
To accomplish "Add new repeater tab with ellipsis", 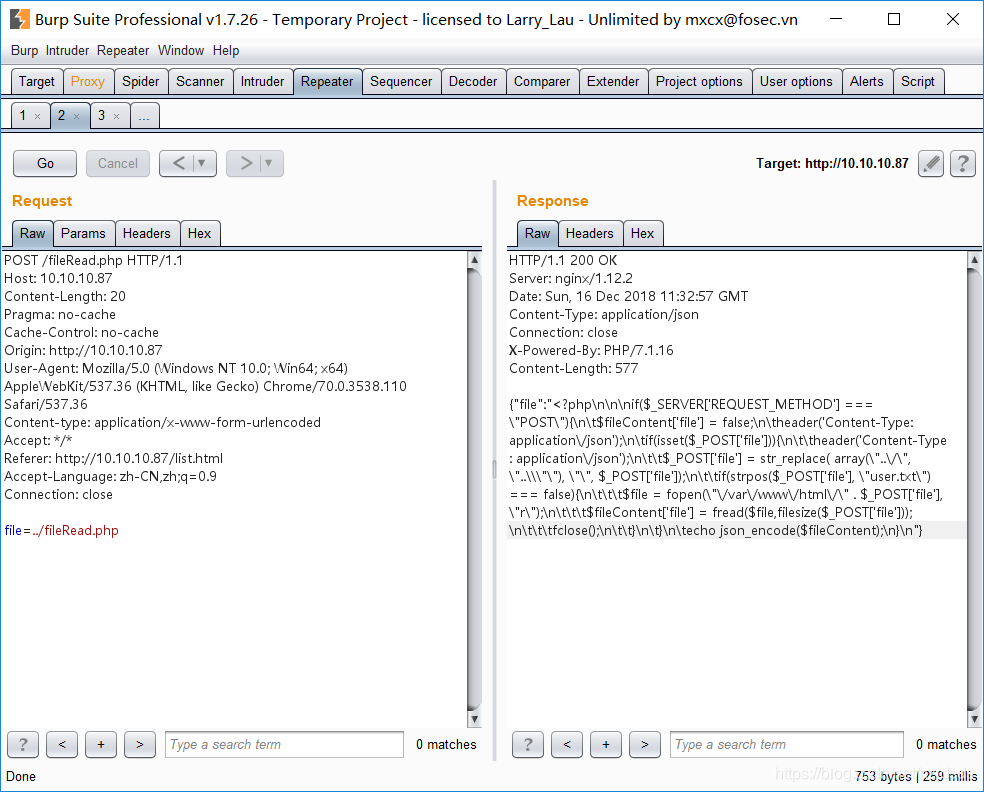I will pyautogui.click(x=144, y=116).
